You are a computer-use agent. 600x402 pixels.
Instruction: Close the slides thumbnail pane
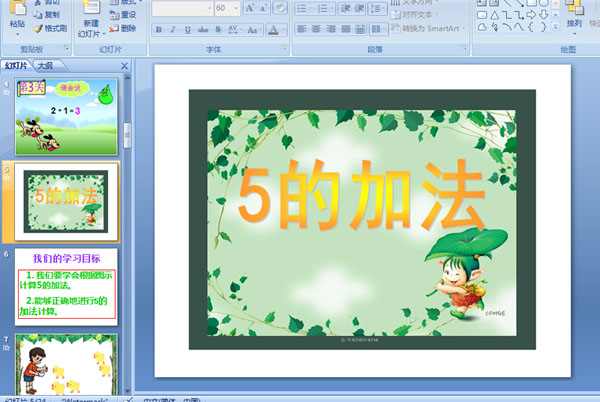[x=124, y=66]
